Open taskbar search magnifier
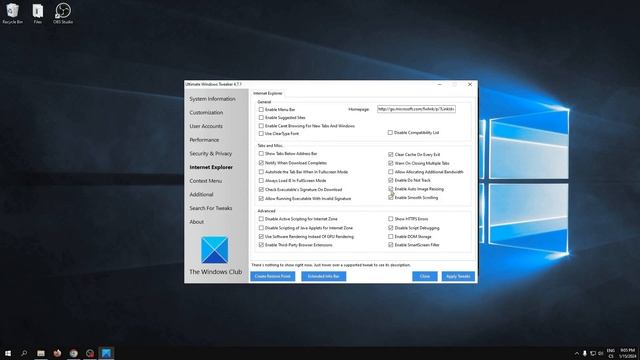The width and height of the screenshot is (640, 360). click(x=24, y=353)
